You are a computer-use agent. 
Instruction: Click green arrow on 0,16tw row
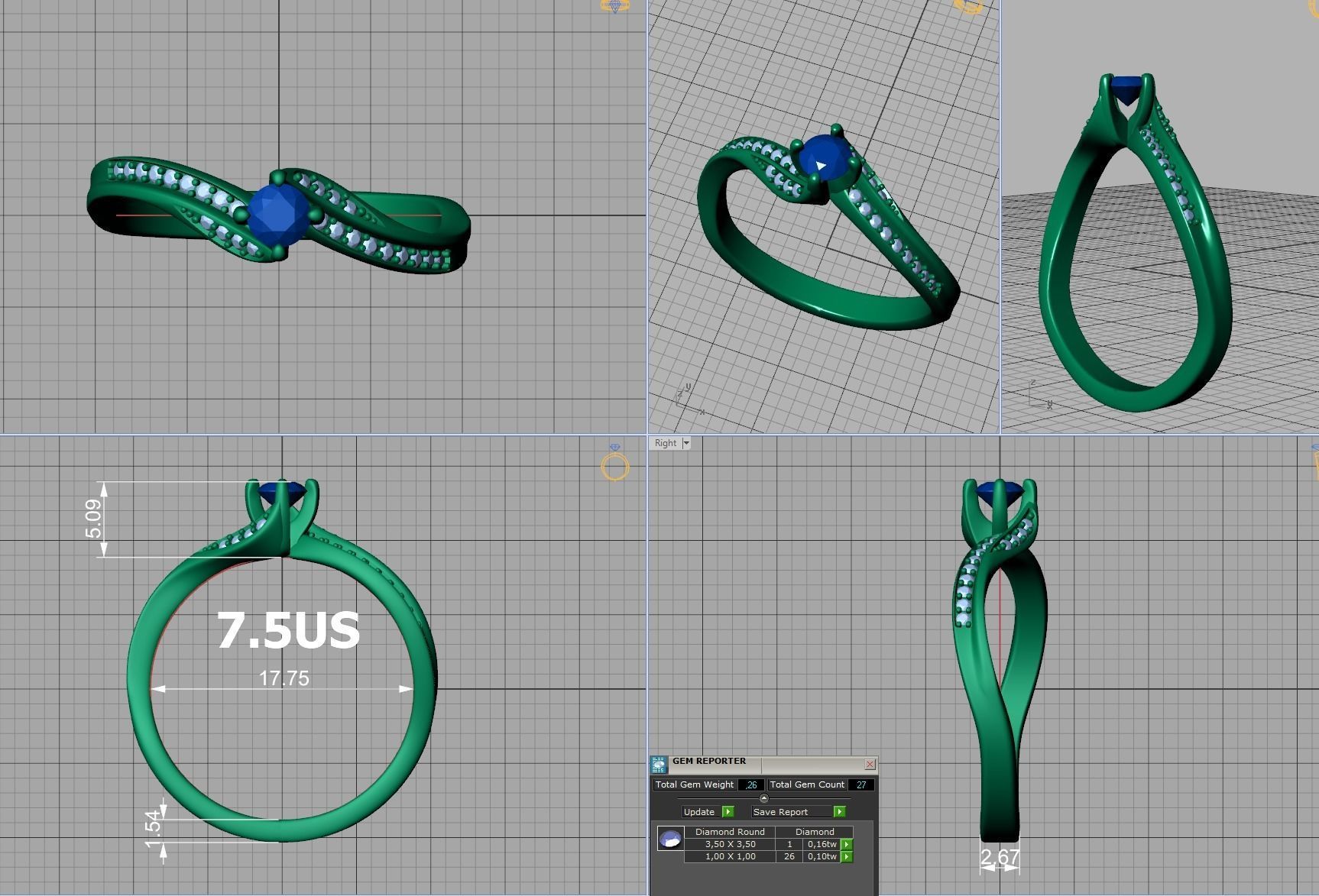tap(847, 844)
